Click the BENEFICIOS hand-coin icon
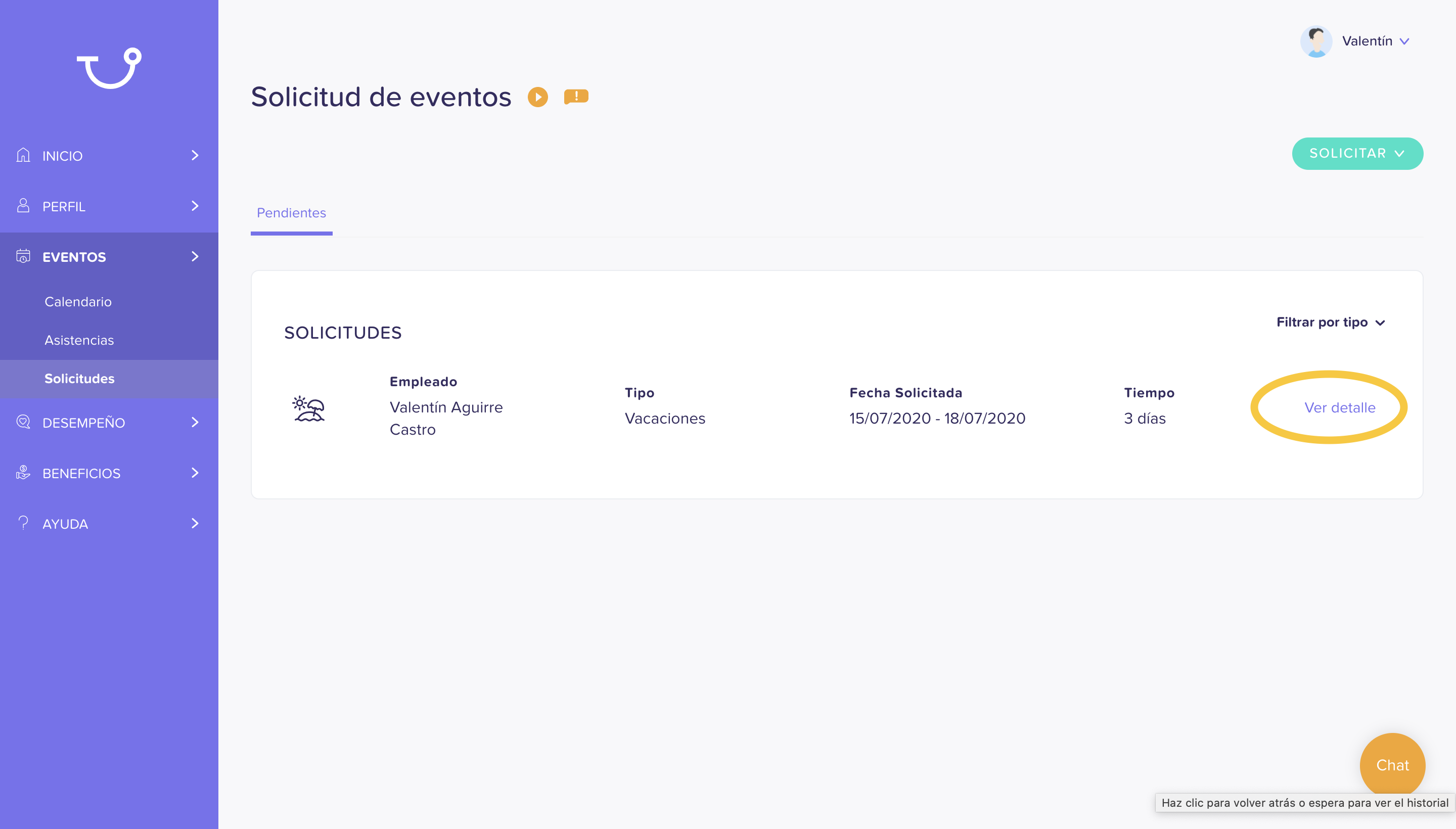1456x829 pixels. 23,473
